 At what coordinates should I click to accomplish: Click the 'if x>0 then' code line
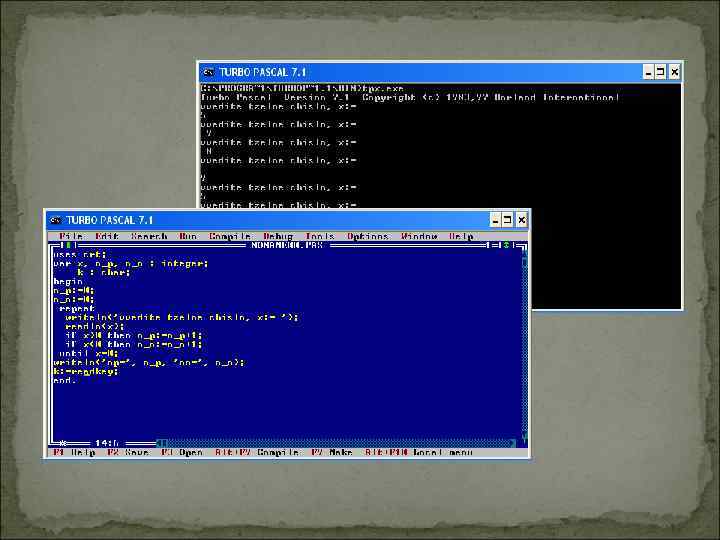coord(133,335)
